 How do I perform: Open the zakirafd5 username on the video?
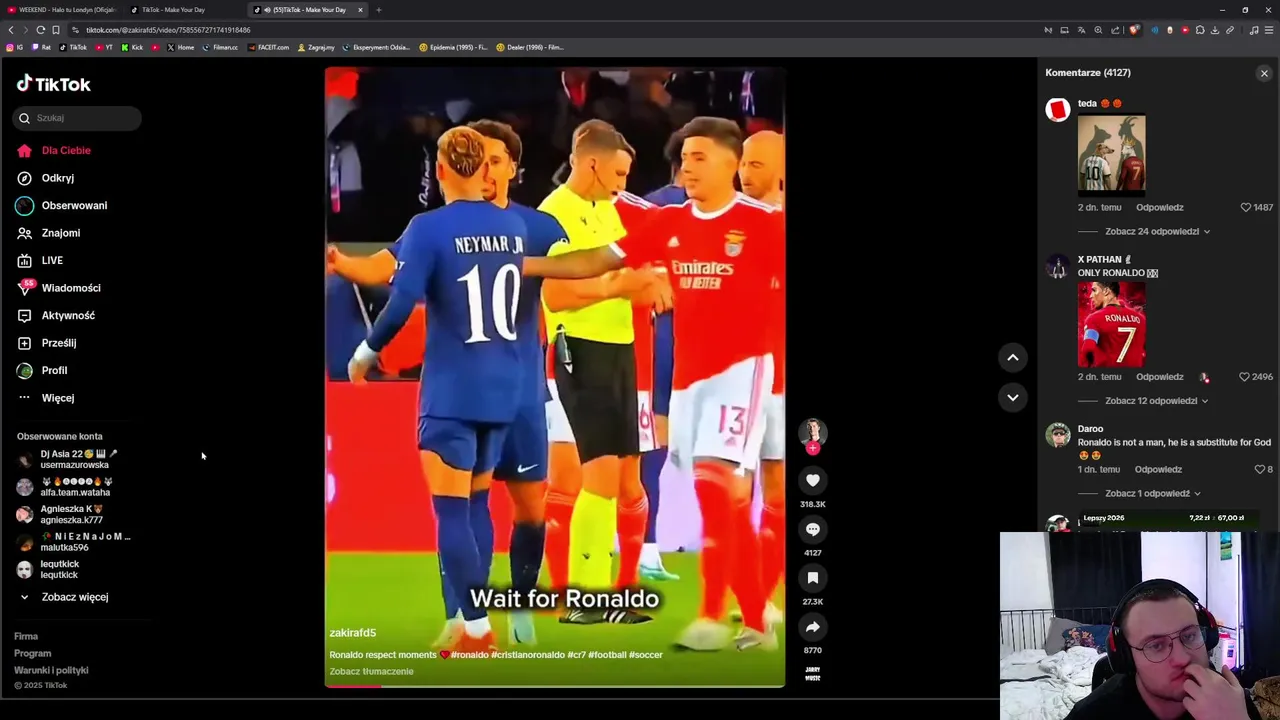[x=353, y=633]
